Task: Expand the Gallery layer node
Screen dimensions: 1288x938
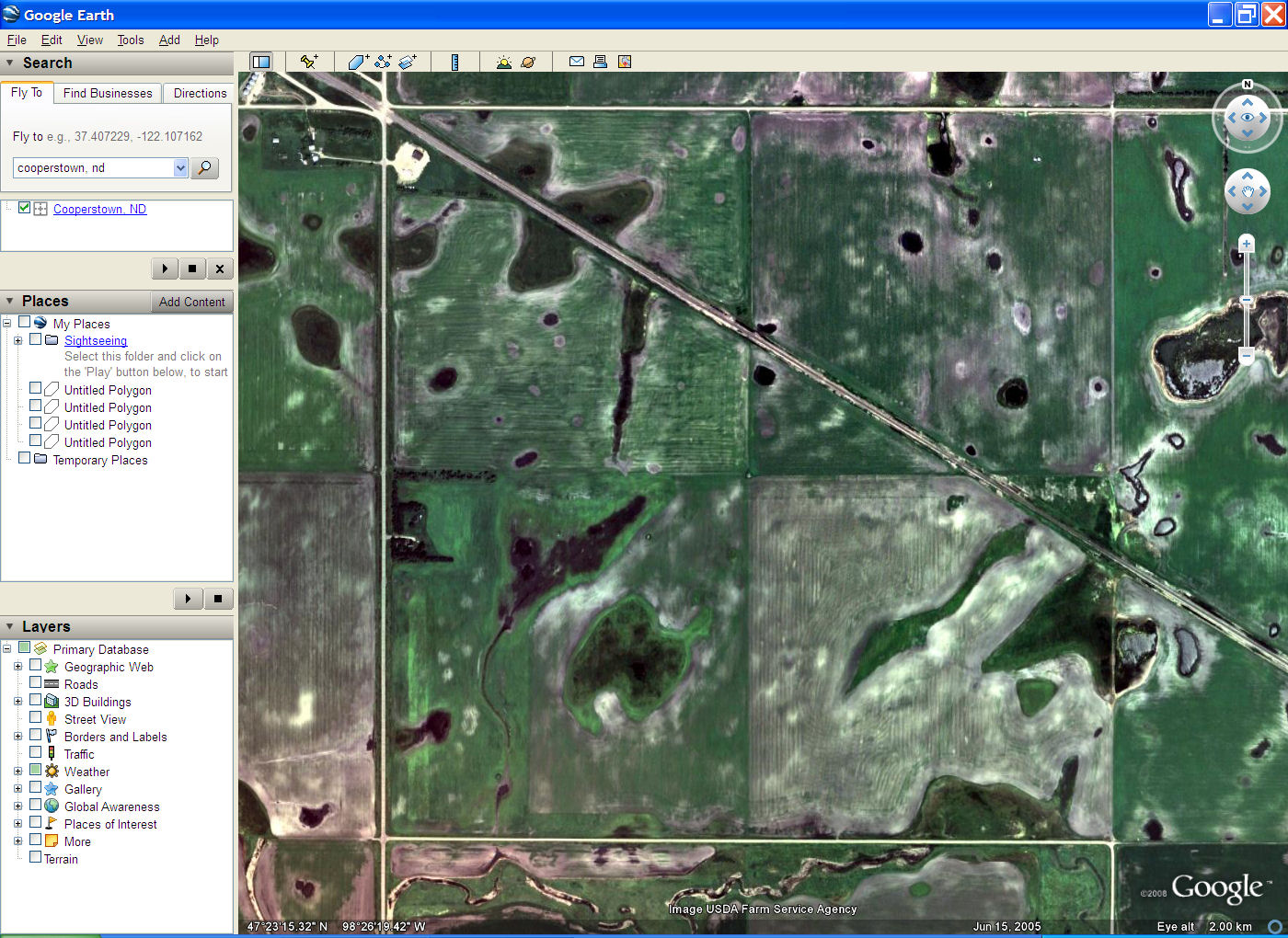Action: pyautogui.click(x=17, y=788)
